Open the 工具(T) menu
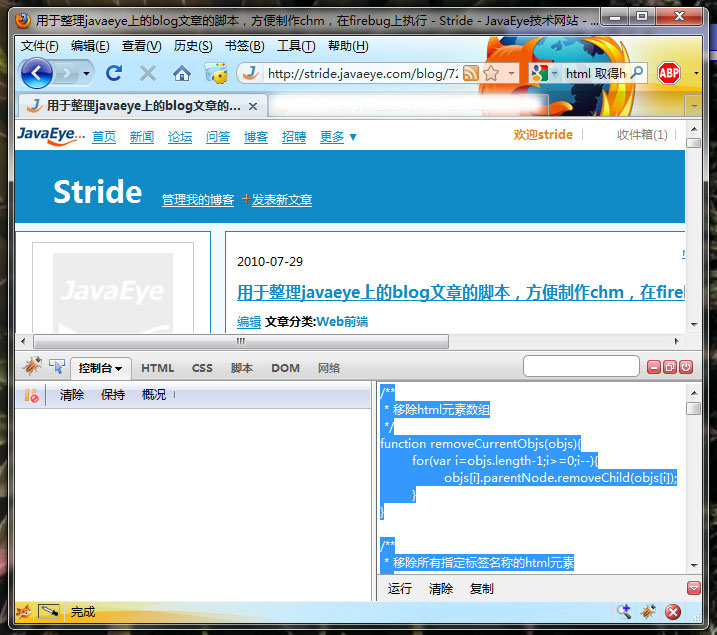717x635 pixels. click(x=296, y=46)
